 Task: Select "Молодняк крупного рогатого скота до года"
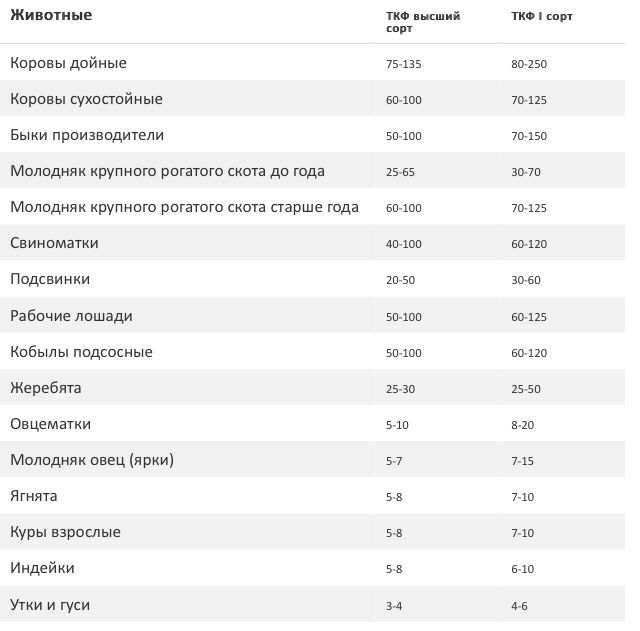click(x=167, y=171)
